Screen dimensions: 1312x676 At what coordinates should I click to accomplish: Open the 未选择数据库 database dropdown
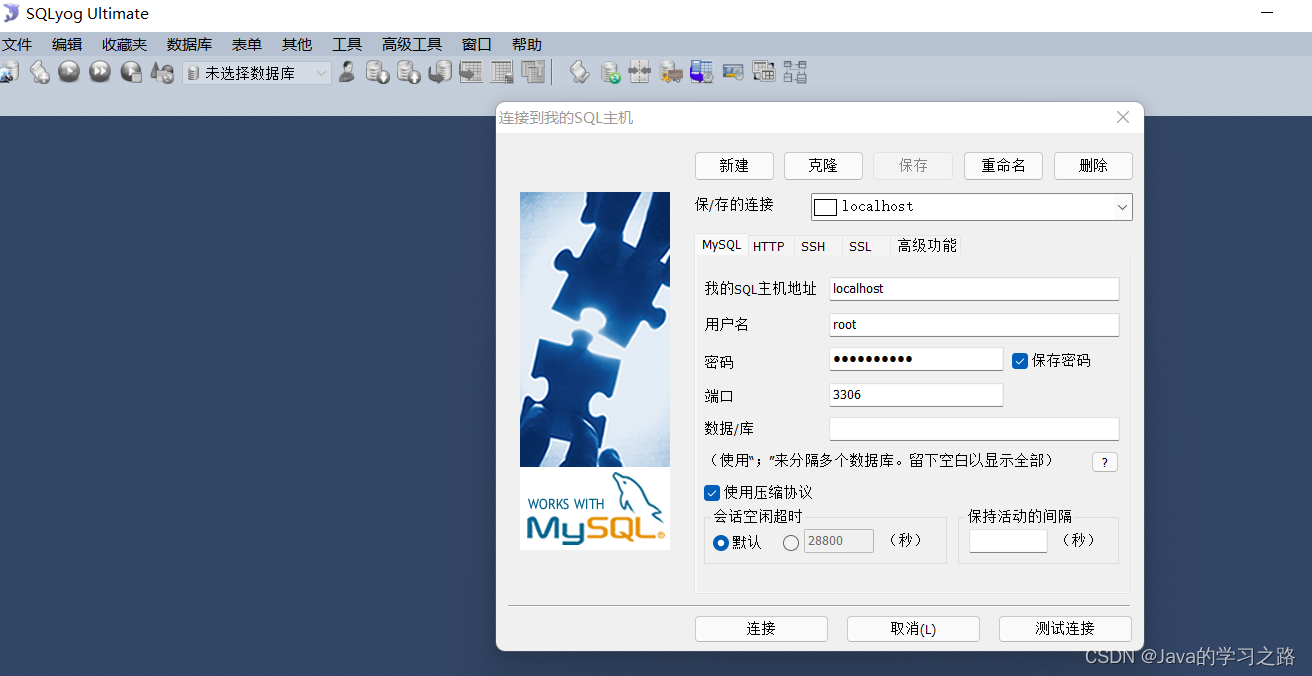257,73
